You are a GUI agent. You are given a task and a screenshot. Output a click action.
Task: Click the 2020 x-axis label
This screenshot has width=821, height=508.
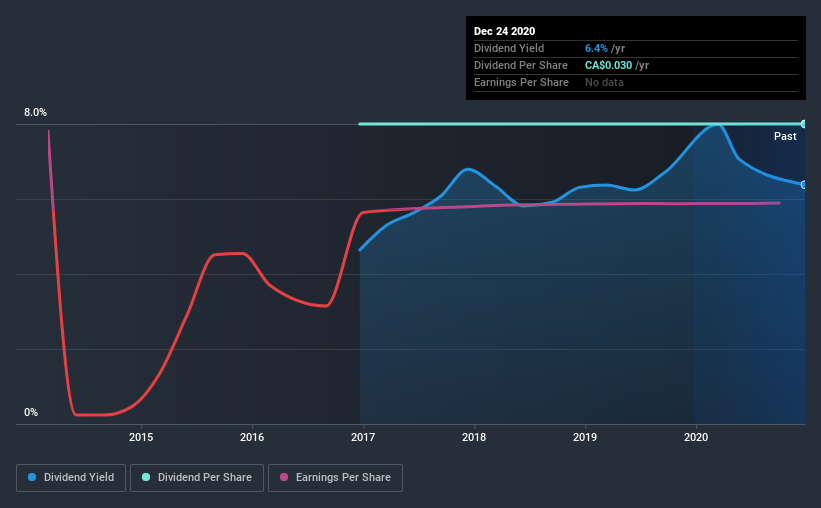[696, 437]
